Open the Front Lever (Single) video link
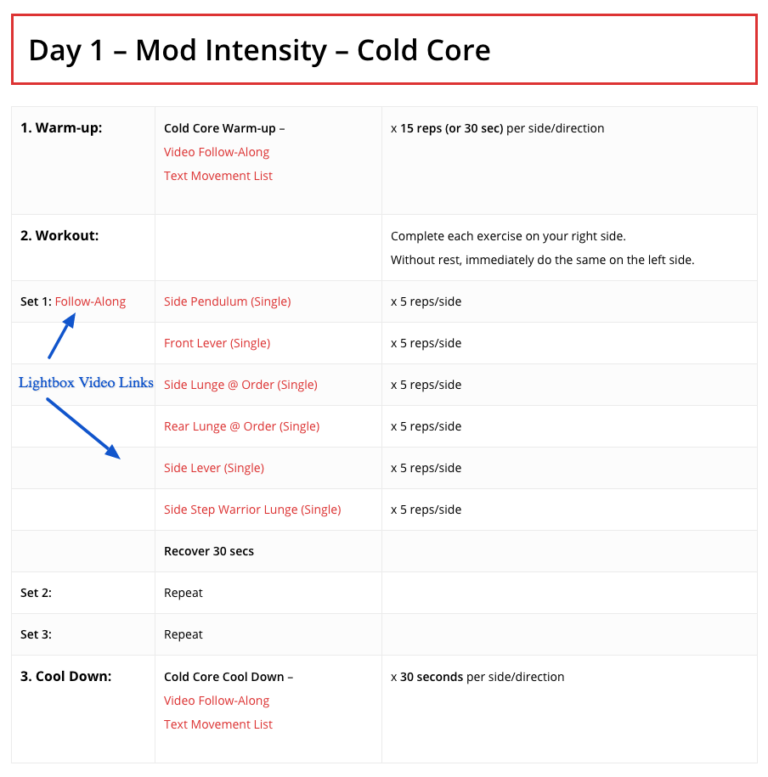This screenshot has width=768, height=777. tap(217, 343)
